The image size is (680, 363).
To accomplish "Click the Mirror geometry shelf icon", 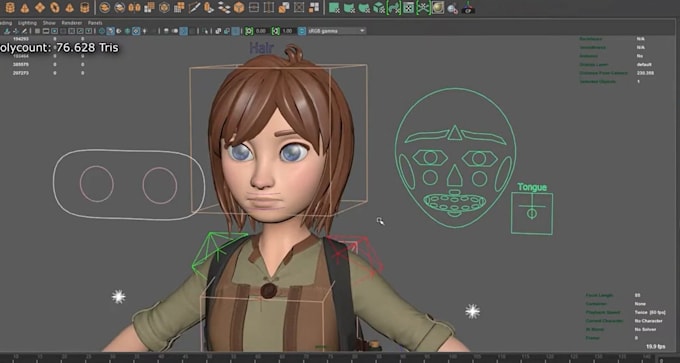I will pos(134,7).
